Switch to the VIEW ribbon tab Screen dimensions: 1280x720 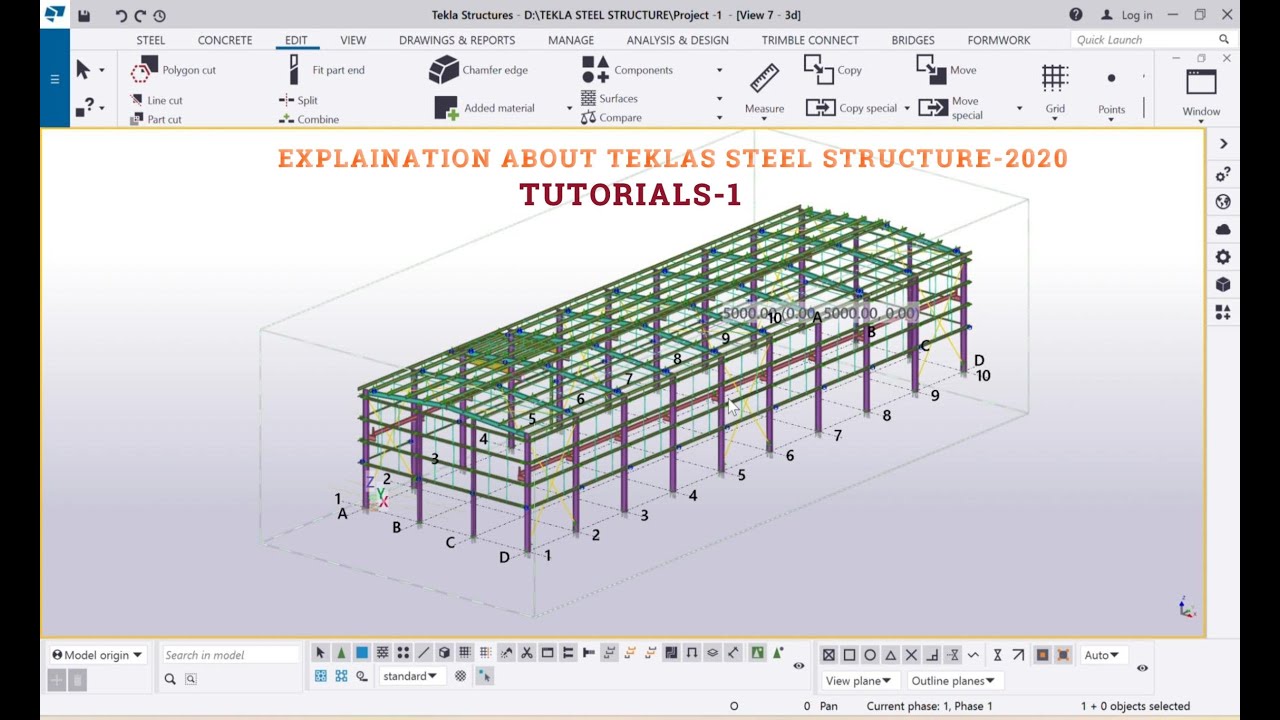coord(353,40)
